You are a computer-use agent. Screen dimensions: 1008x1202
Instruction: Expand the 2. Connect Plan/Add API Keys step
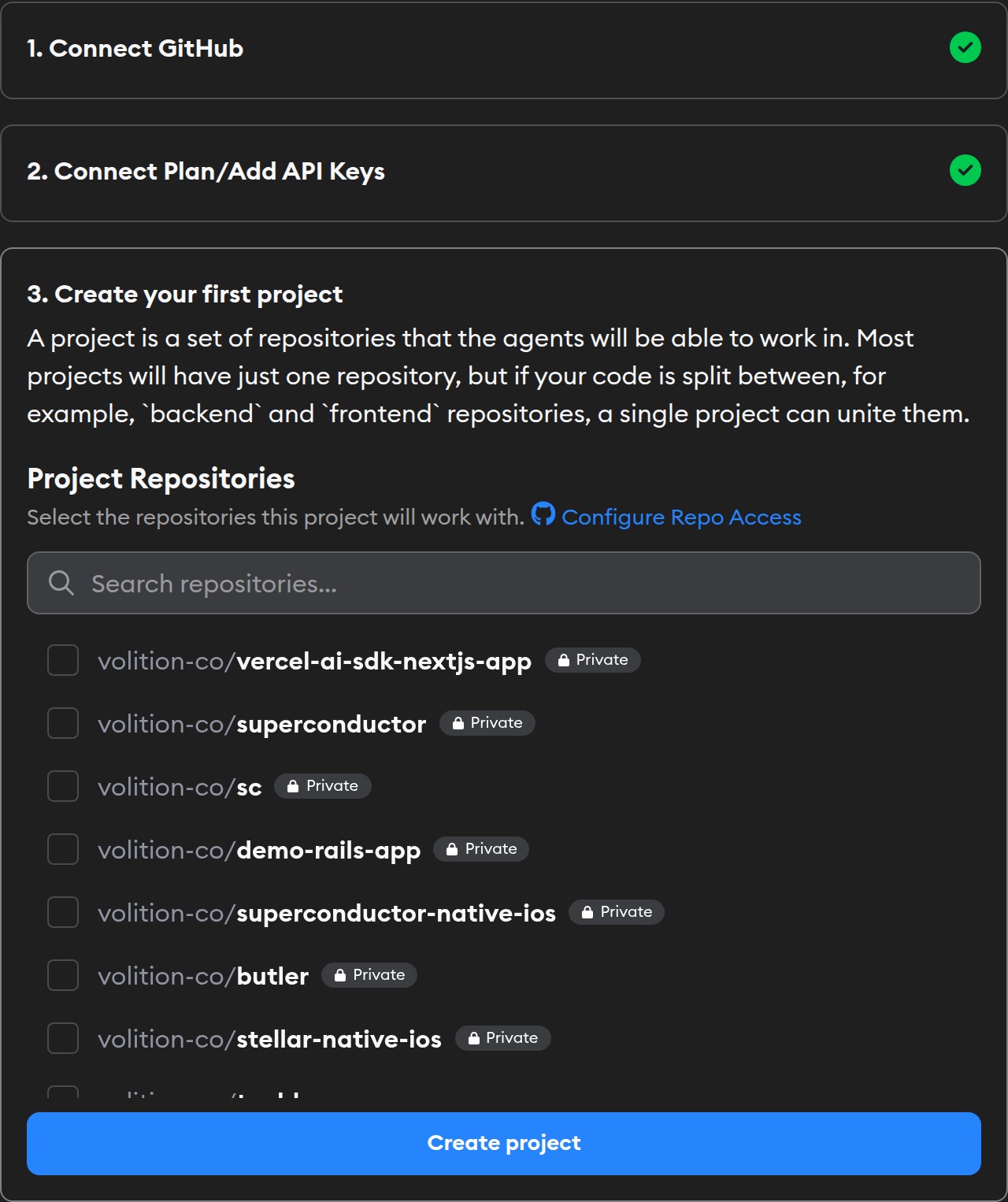(x=504, y=173)
